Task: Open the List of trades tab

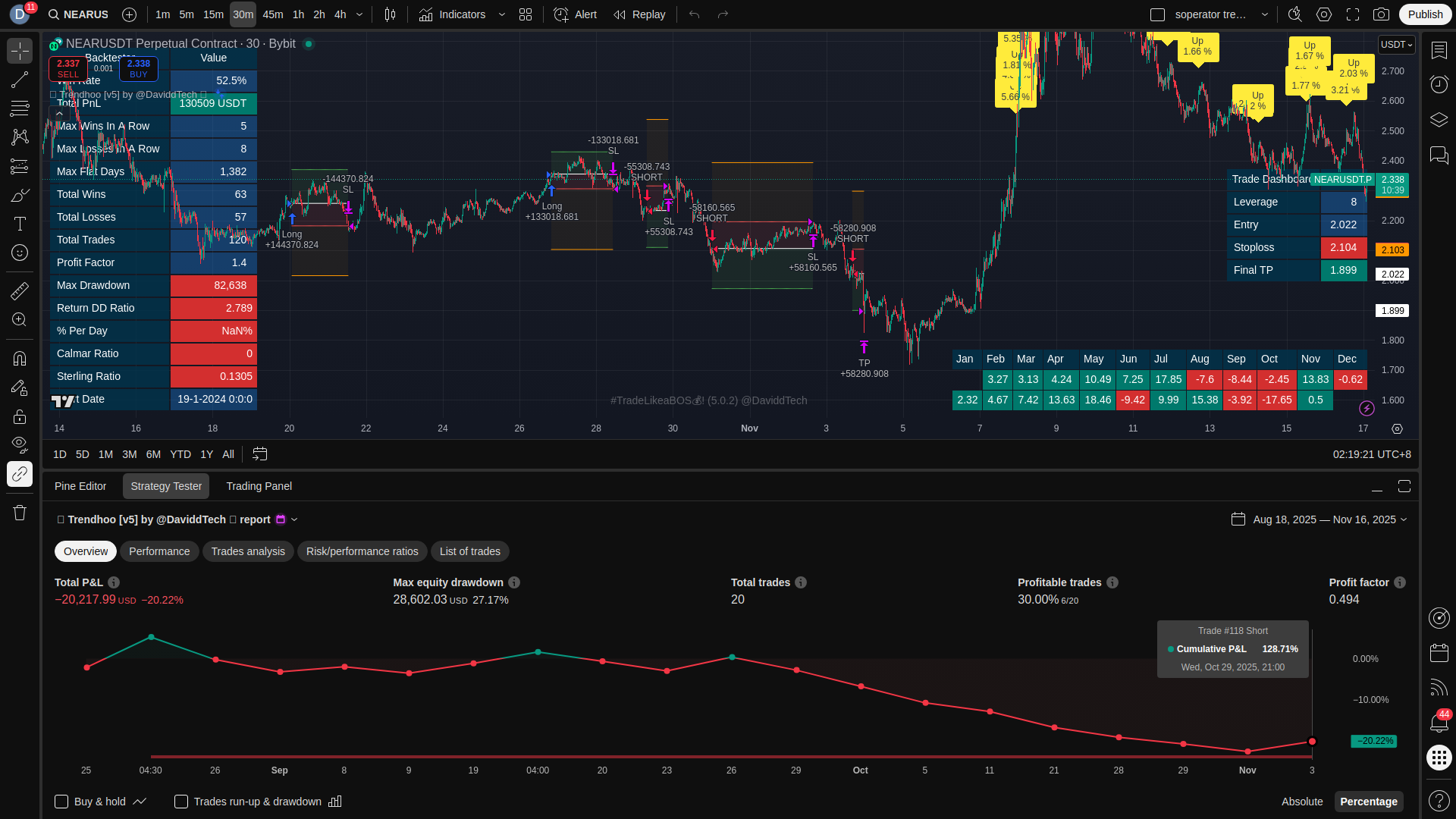Action: (469, 551)
